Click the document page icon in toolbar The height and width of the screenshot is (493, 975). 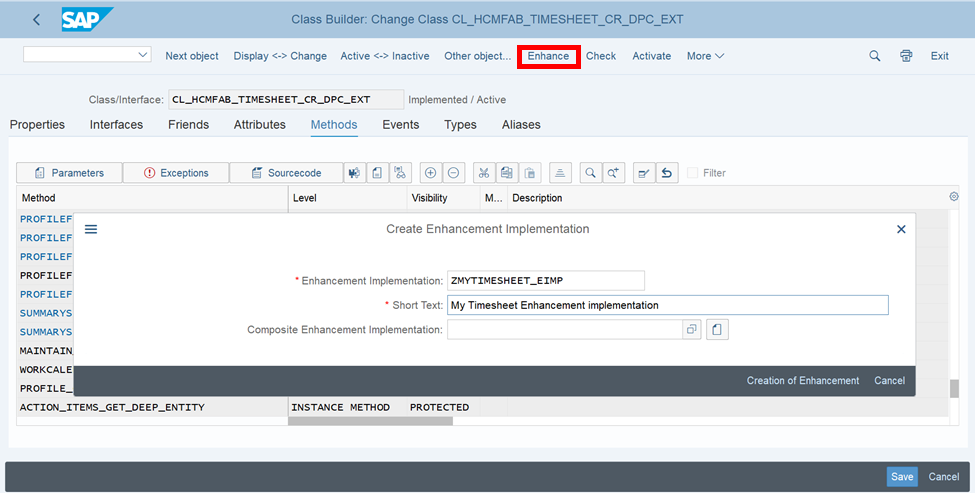point(377,173)
